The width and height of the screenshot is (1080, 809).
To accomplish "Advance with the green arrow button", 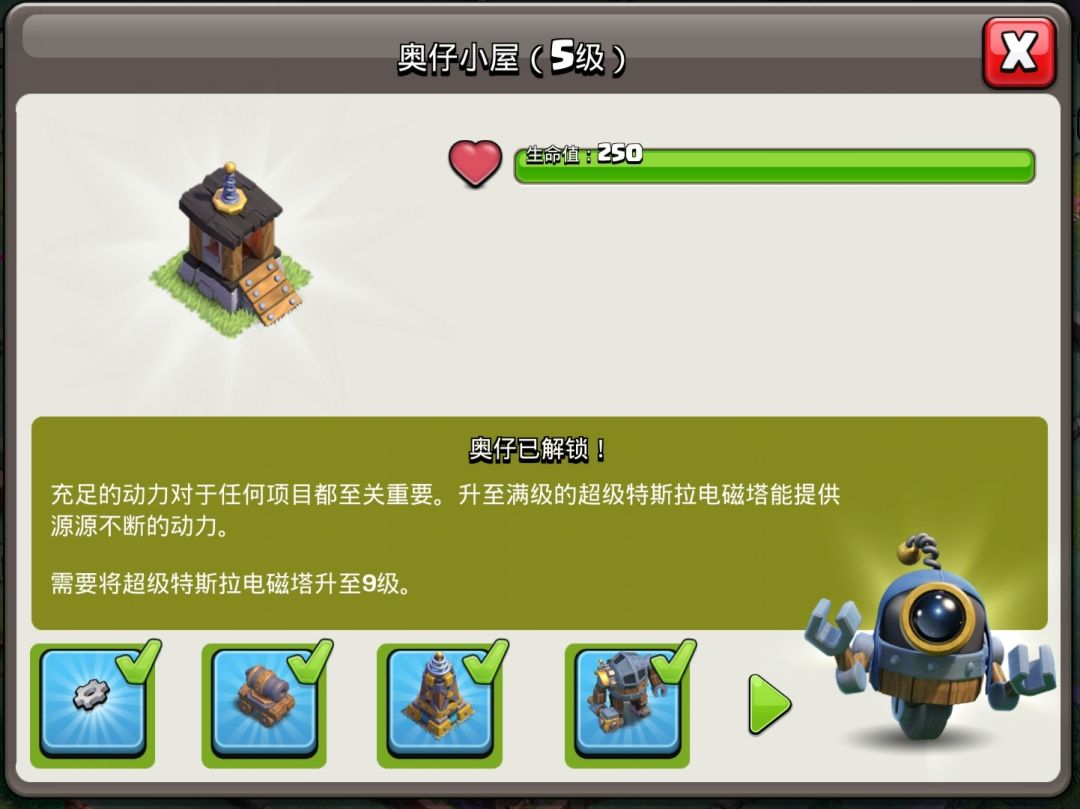I will [x=769, y=704].
